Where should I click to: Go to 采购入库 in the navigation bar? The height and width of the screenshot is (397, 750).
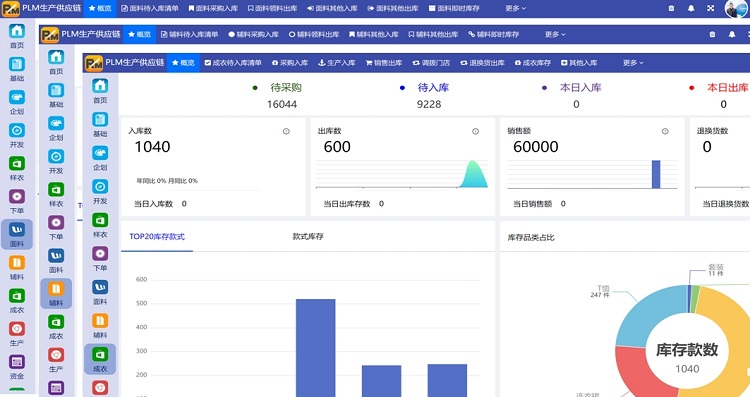(290, 63)
